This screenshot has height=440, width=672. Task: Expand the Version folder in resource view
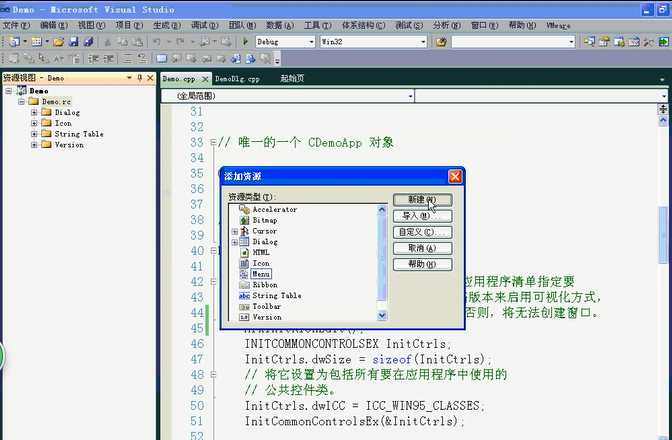34,145
